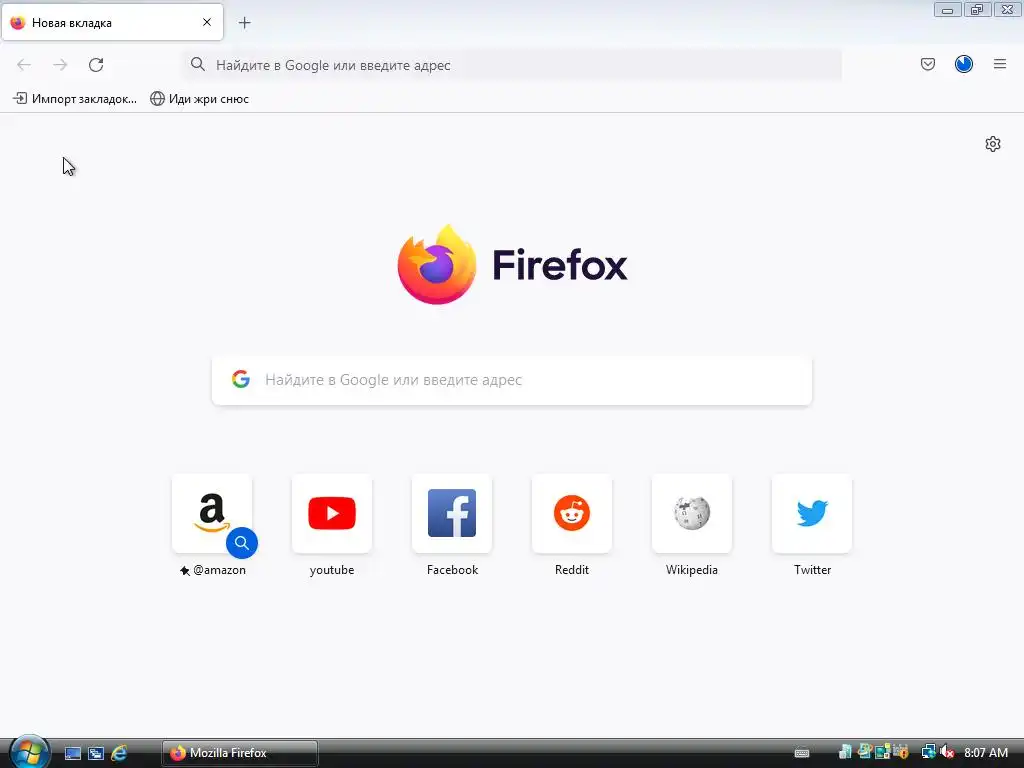Open the Reddit shortcut tile
The image size is (1024, 768).
point(572,513)
